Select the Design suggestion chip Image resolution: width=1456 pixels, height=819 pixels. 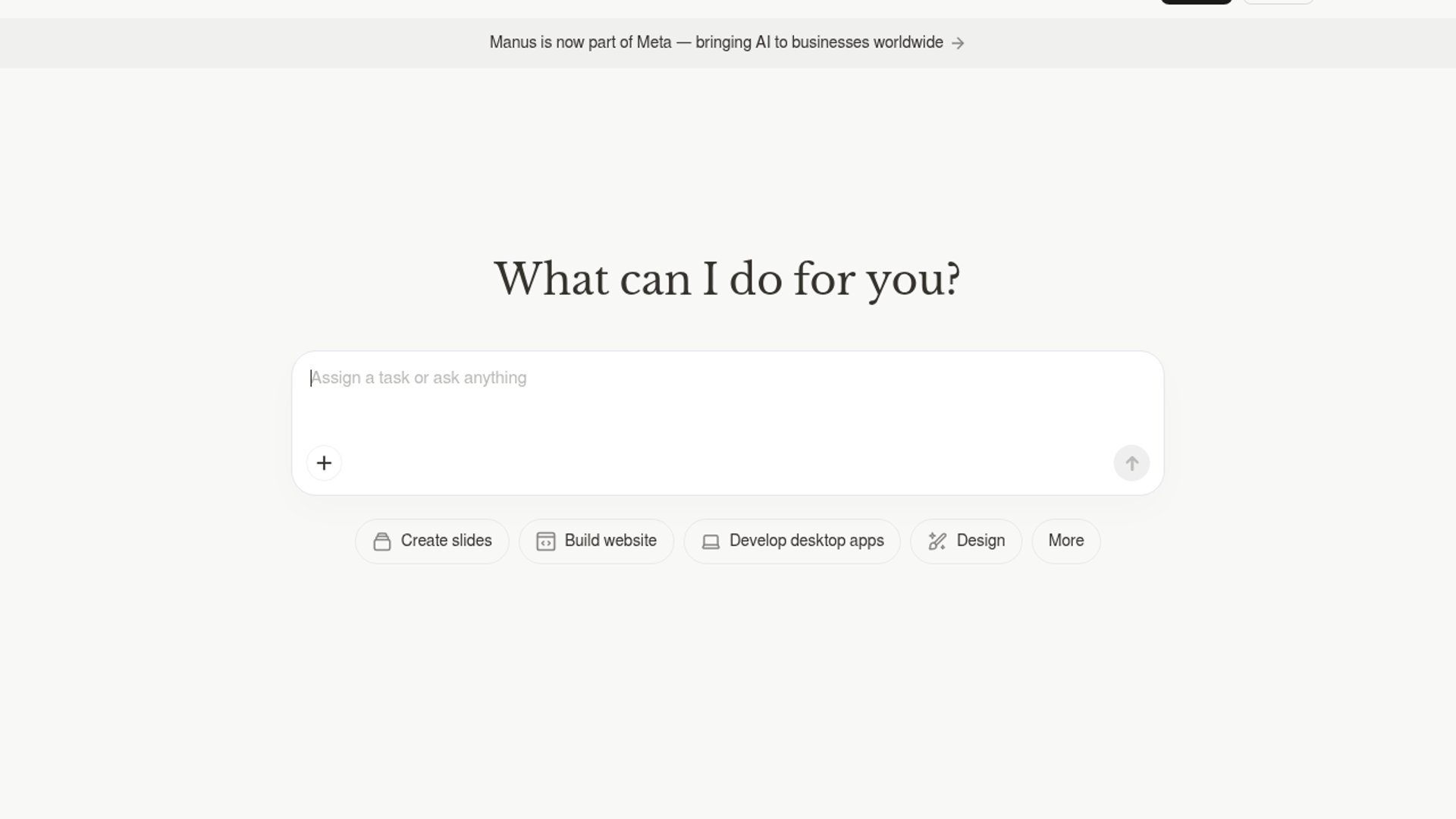[x=980, y=541]
